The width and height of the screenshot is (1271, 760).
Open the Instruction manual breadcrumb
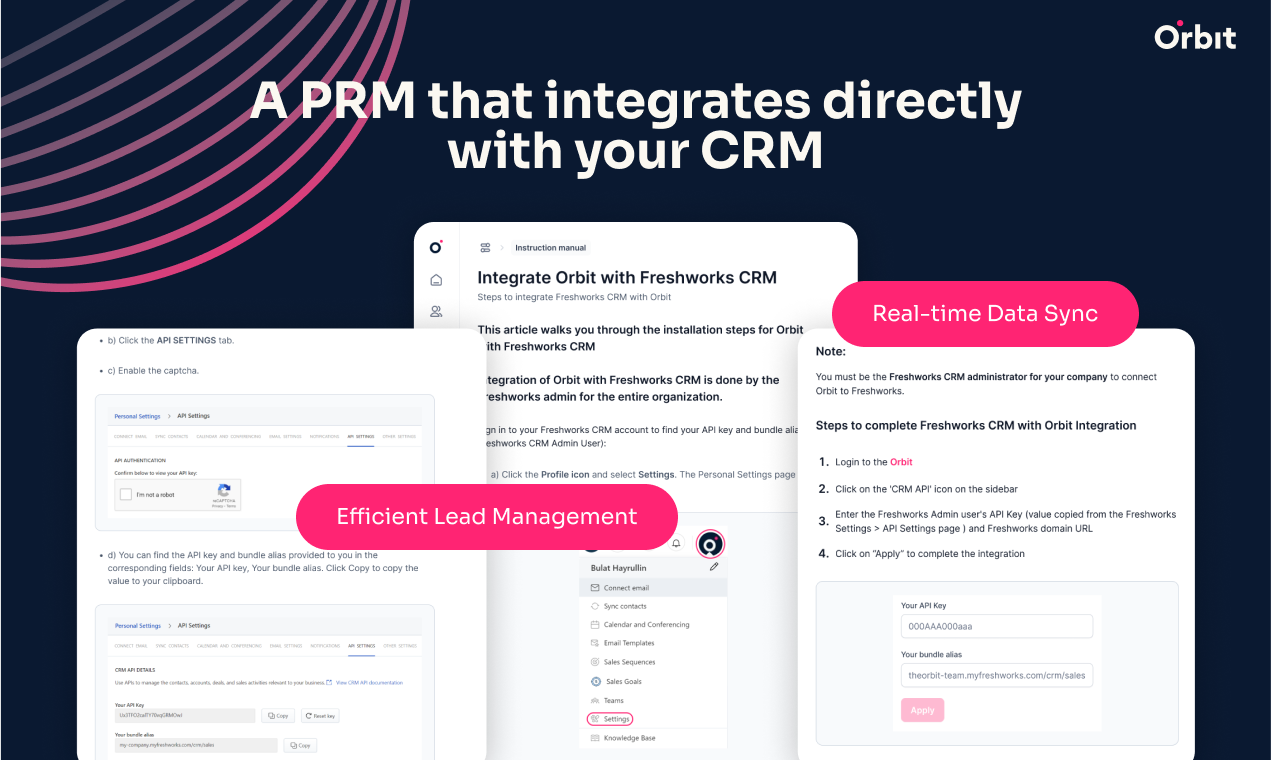[550, 248]
